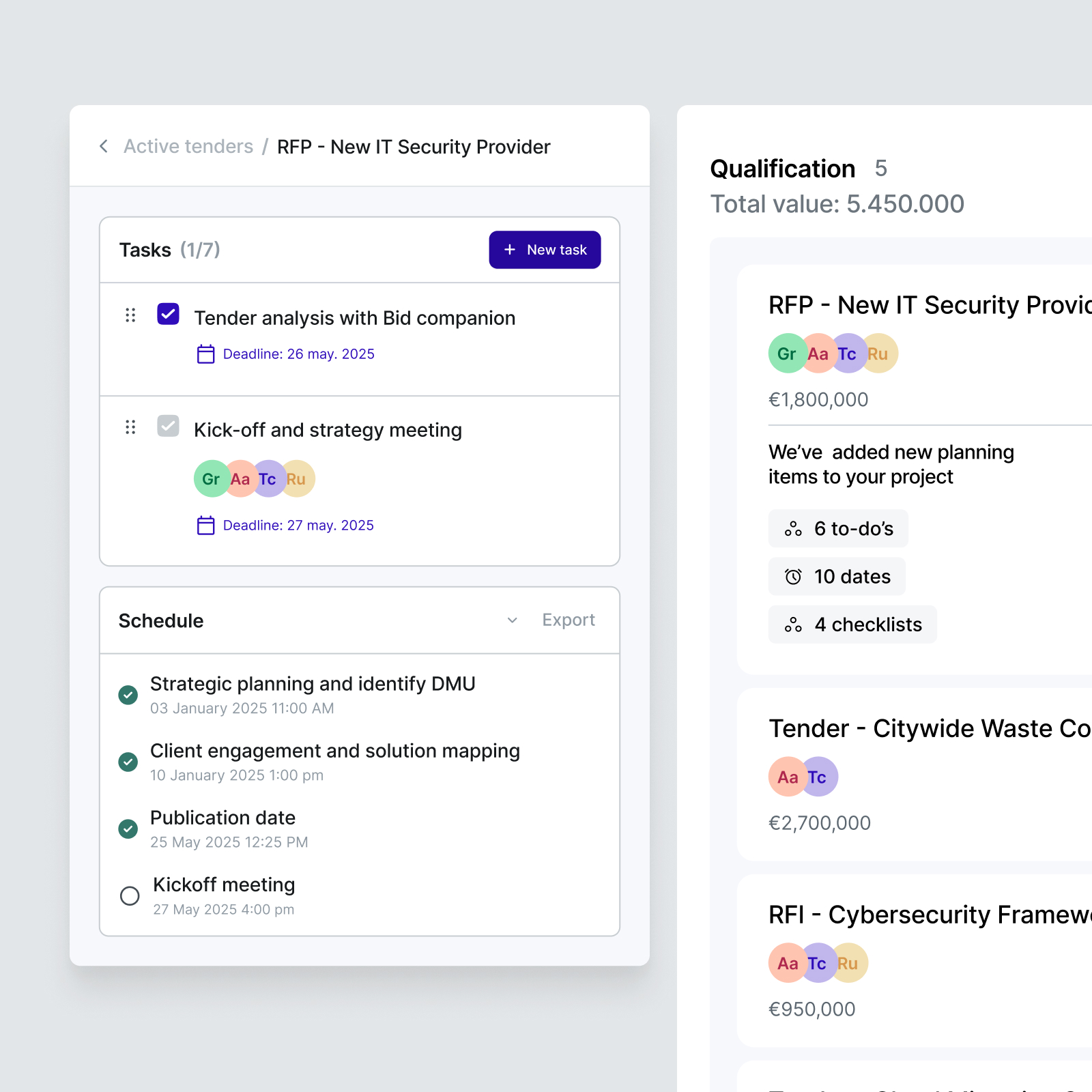Viewport: 1092px width, 1092px height.
Task: Open RFP - New IT Security card title
Action: coord(930,305)
